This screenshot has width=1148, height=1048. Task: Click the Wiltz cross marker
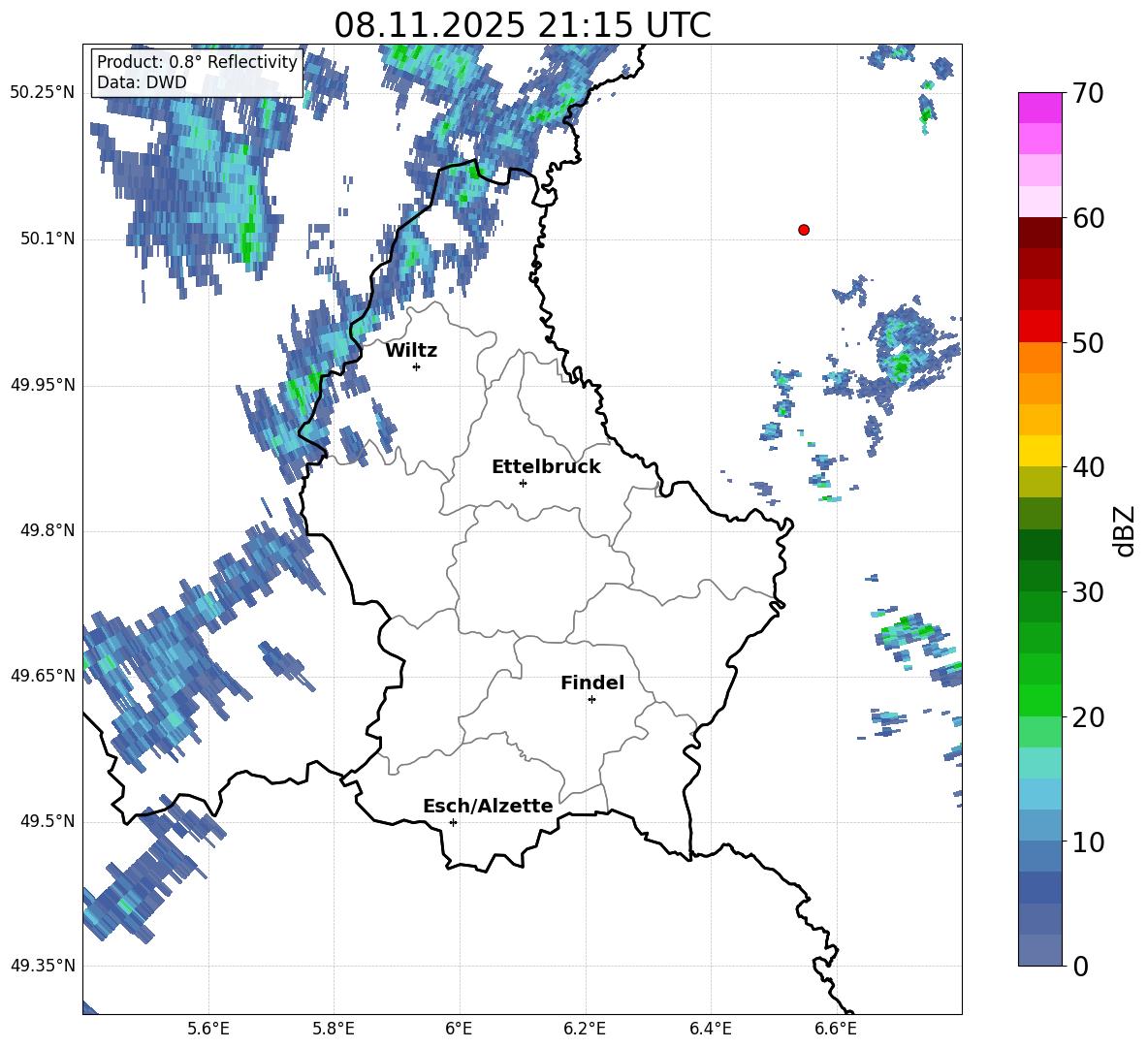coord(417,366)
